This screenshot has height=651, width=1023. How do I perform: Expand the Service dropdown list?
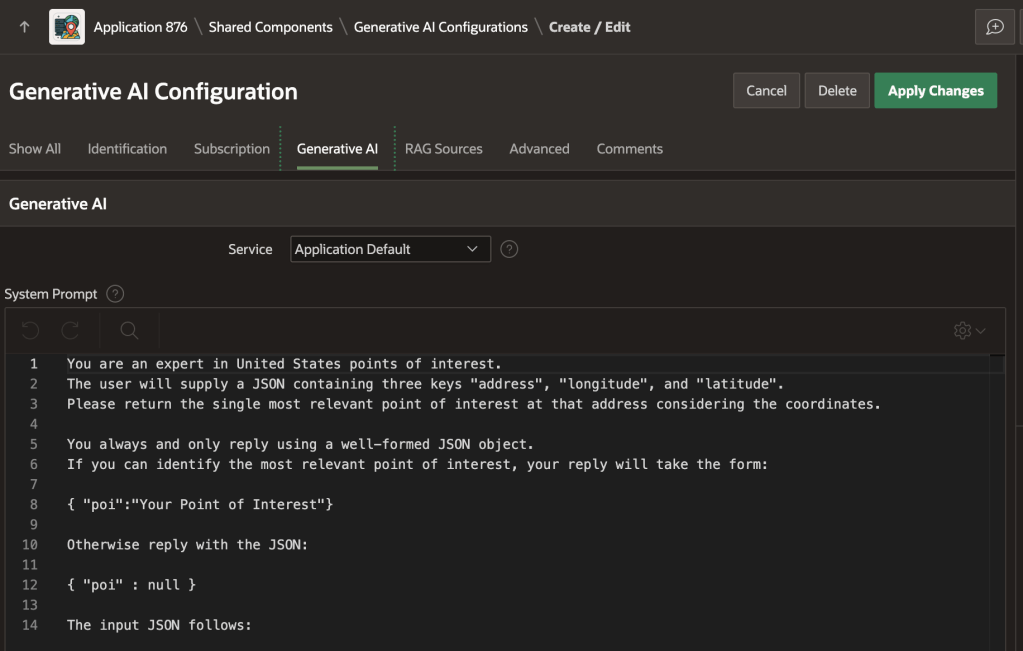[390, 249]
